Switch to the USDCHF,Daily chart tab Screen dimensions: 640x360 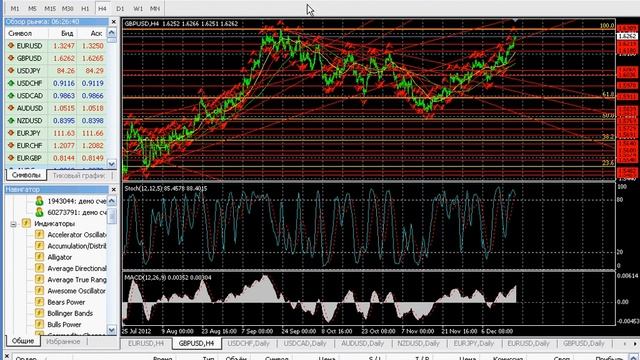(248, 343)
